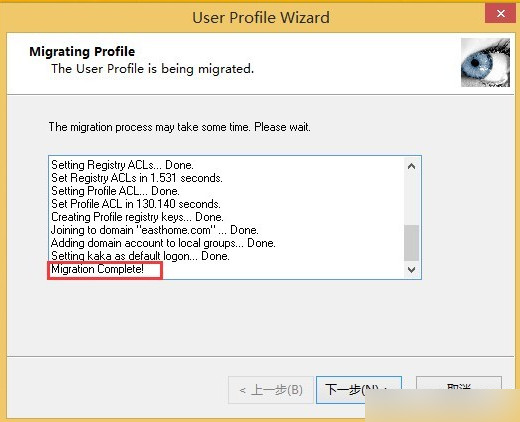Click the 'Migrating Profile' heading
The width and height of the screenshot is (520, 422).
pyautogui.click(x=82, y=52)
